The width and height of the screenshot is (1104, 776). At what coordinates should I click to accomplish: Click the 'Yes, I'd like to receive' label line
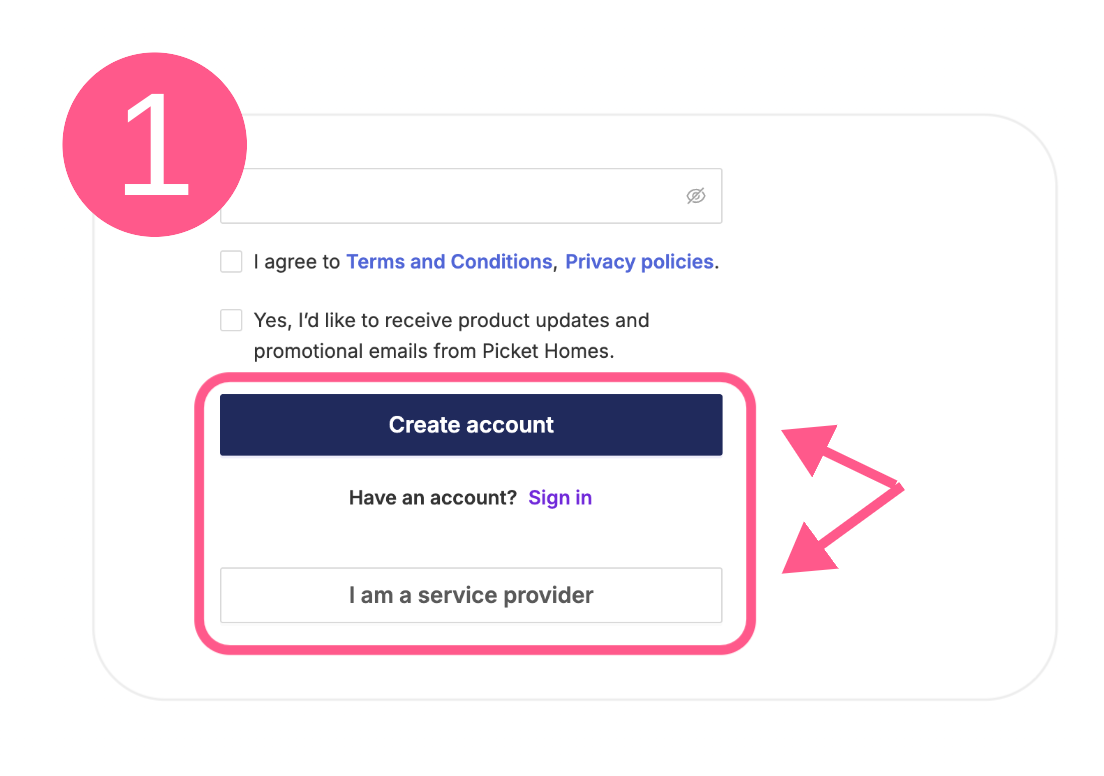pos(451,320)
